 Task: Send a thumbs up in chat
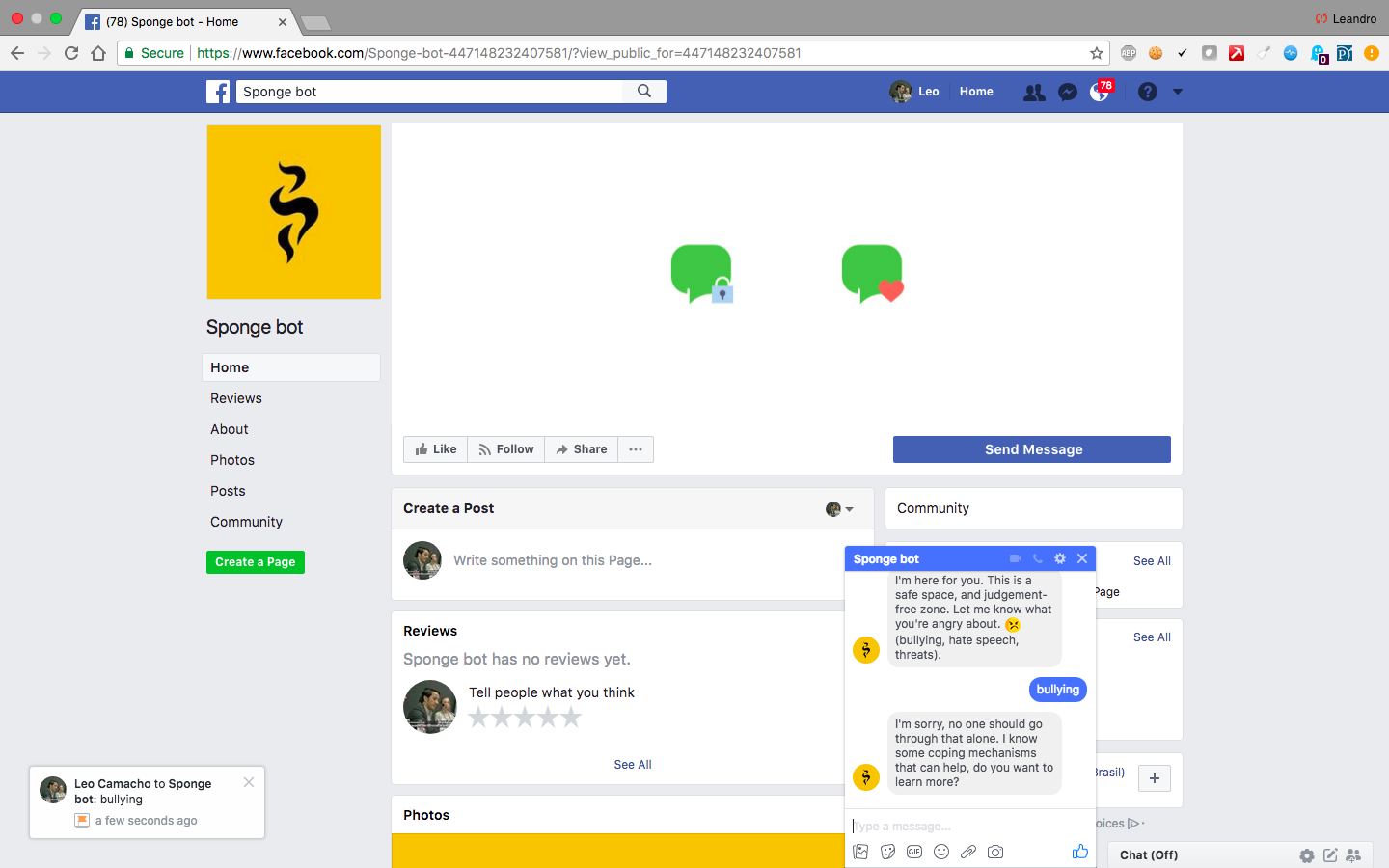[x=1079, y=851]
